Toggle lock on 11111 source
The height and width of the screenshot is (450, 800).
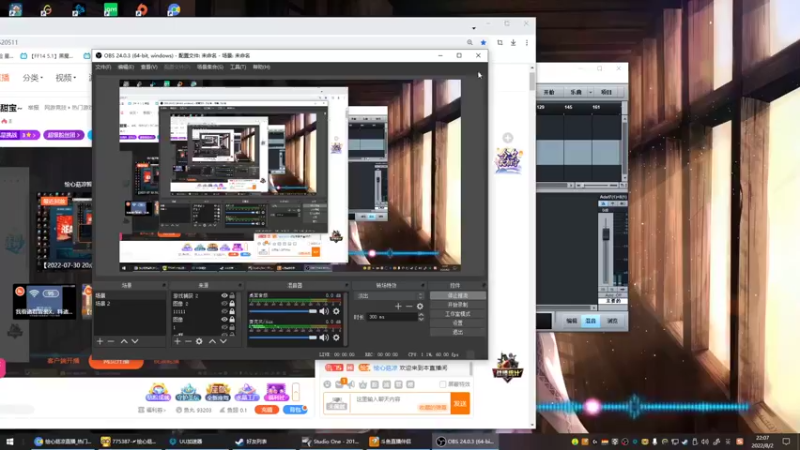[232, 311]
